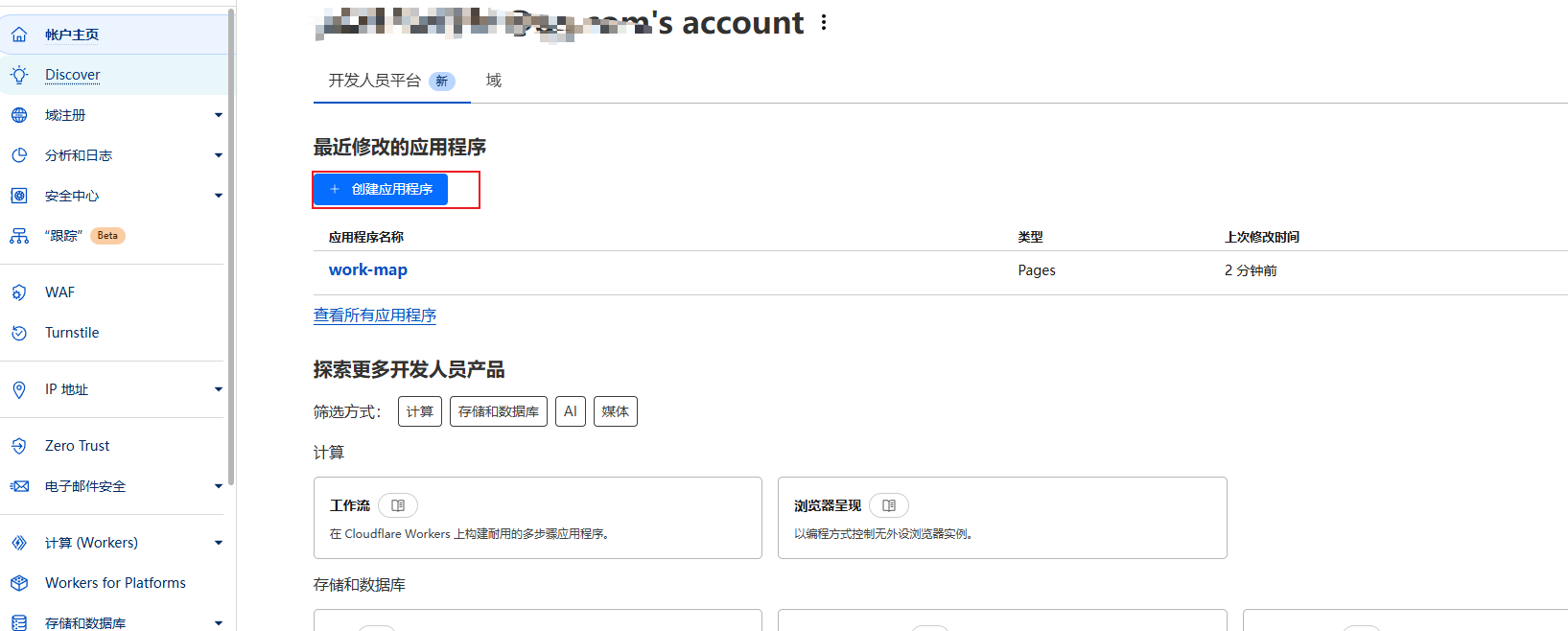Click the globe icon beside 域注册

click(x=19, y=115)
